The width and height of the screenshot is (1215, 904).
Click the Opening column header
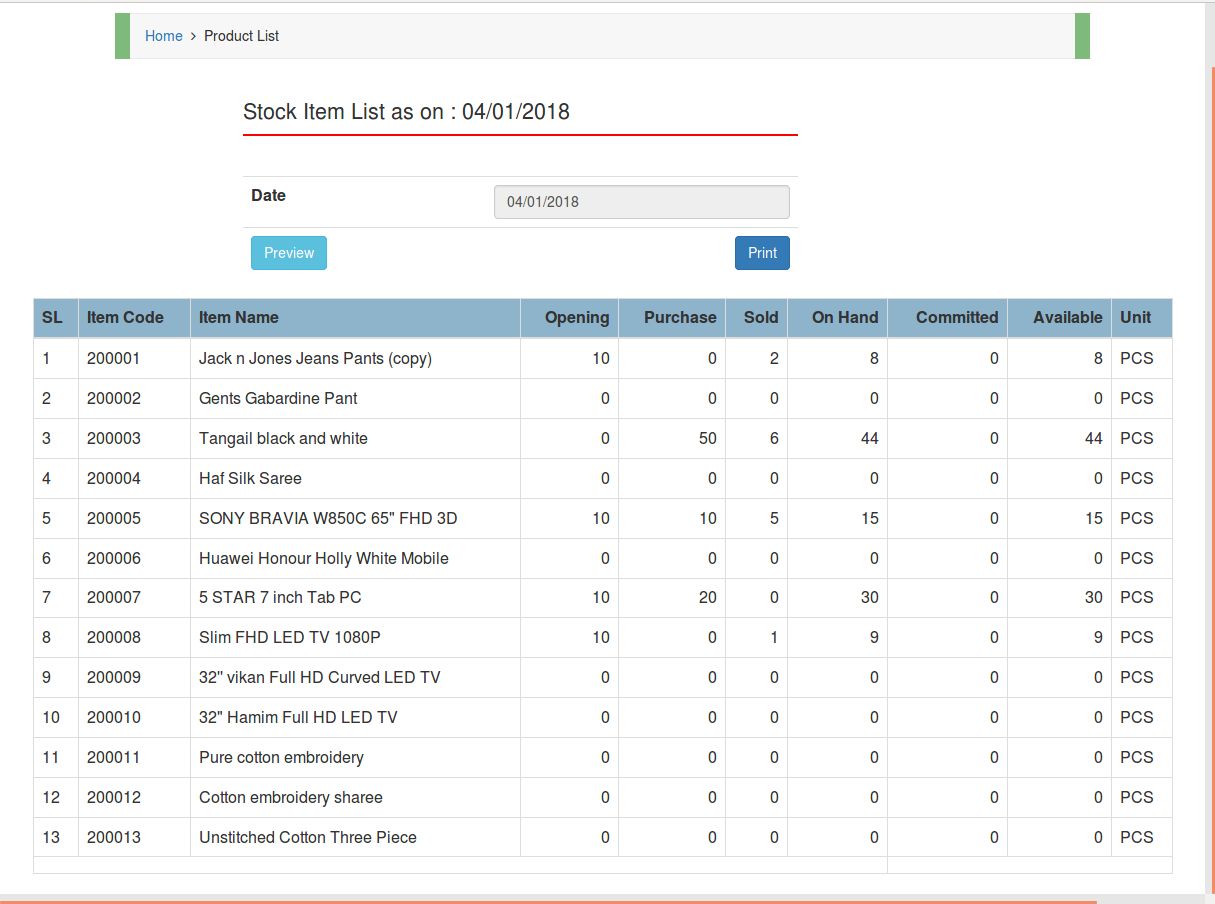[x=576, y=317]
